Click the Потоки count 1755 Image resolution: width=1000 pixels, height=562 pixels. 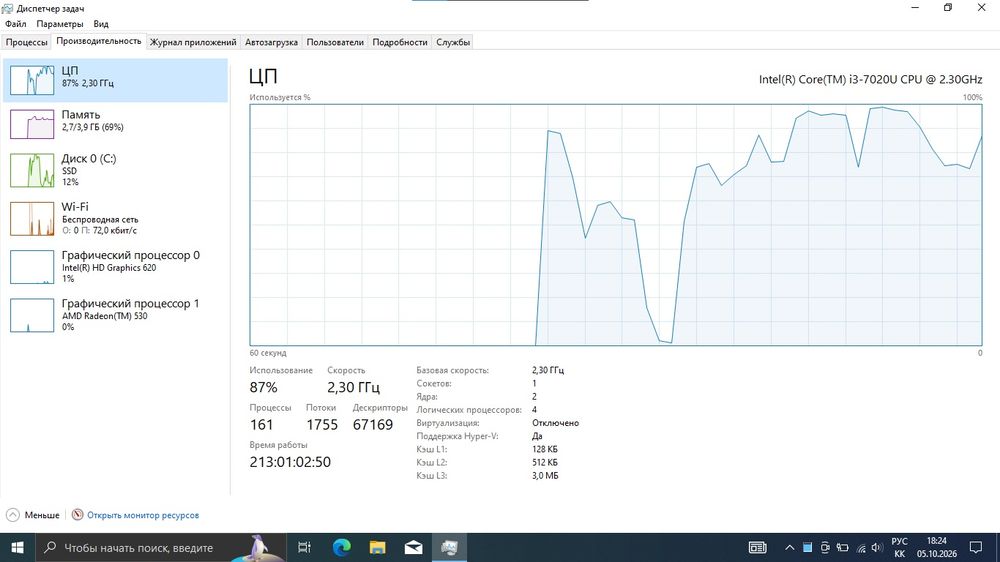click(322, 425)
